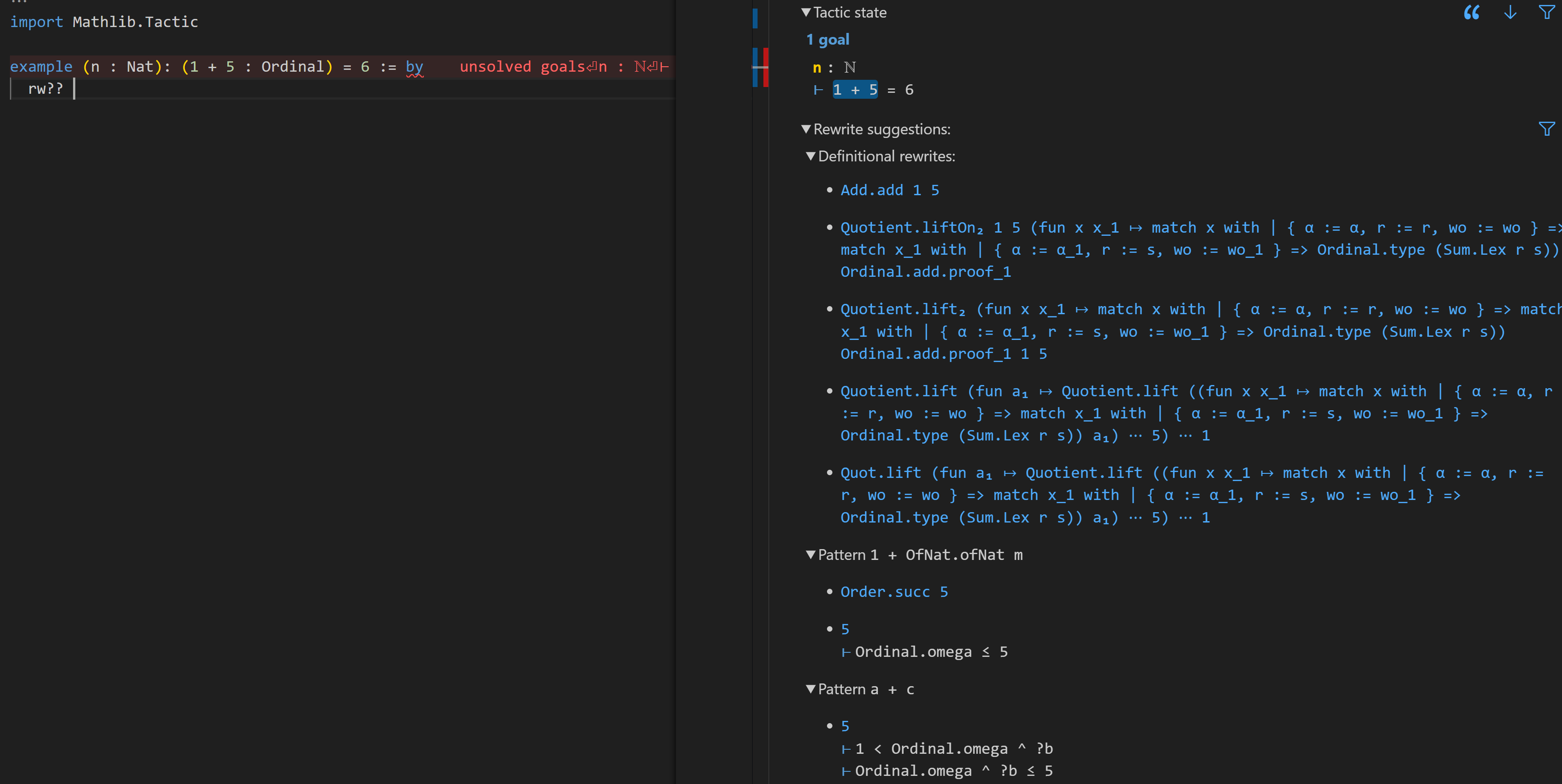Click 'Mathlib.Tactic' in the import line

[135, 23]
